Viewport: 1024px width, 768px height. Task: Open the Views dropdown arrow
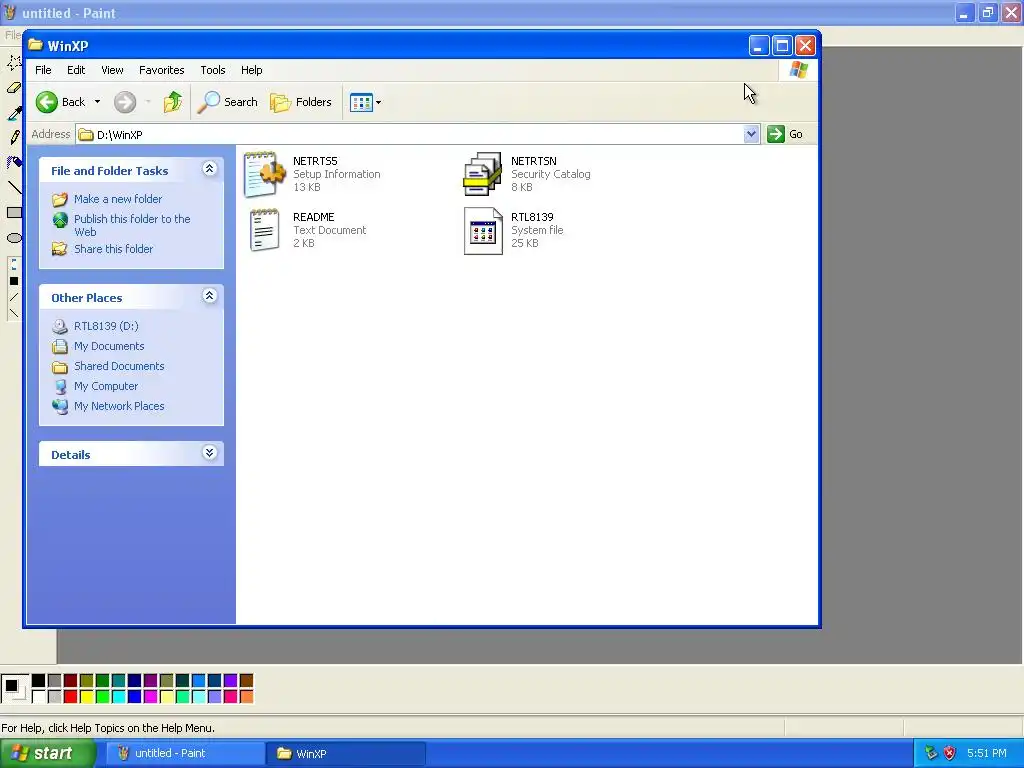378,103
